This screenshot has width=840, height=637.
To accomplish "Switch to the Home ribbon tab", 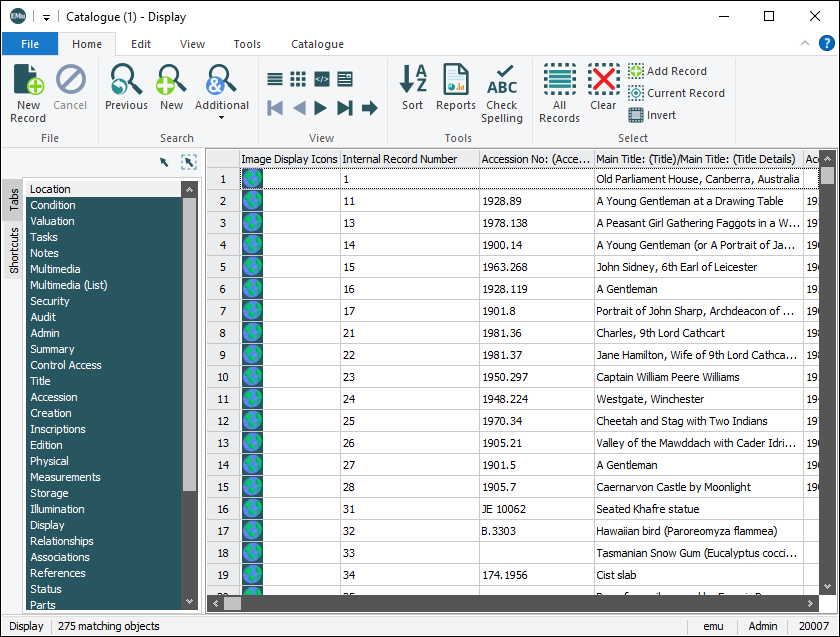I will pos(87,44).
